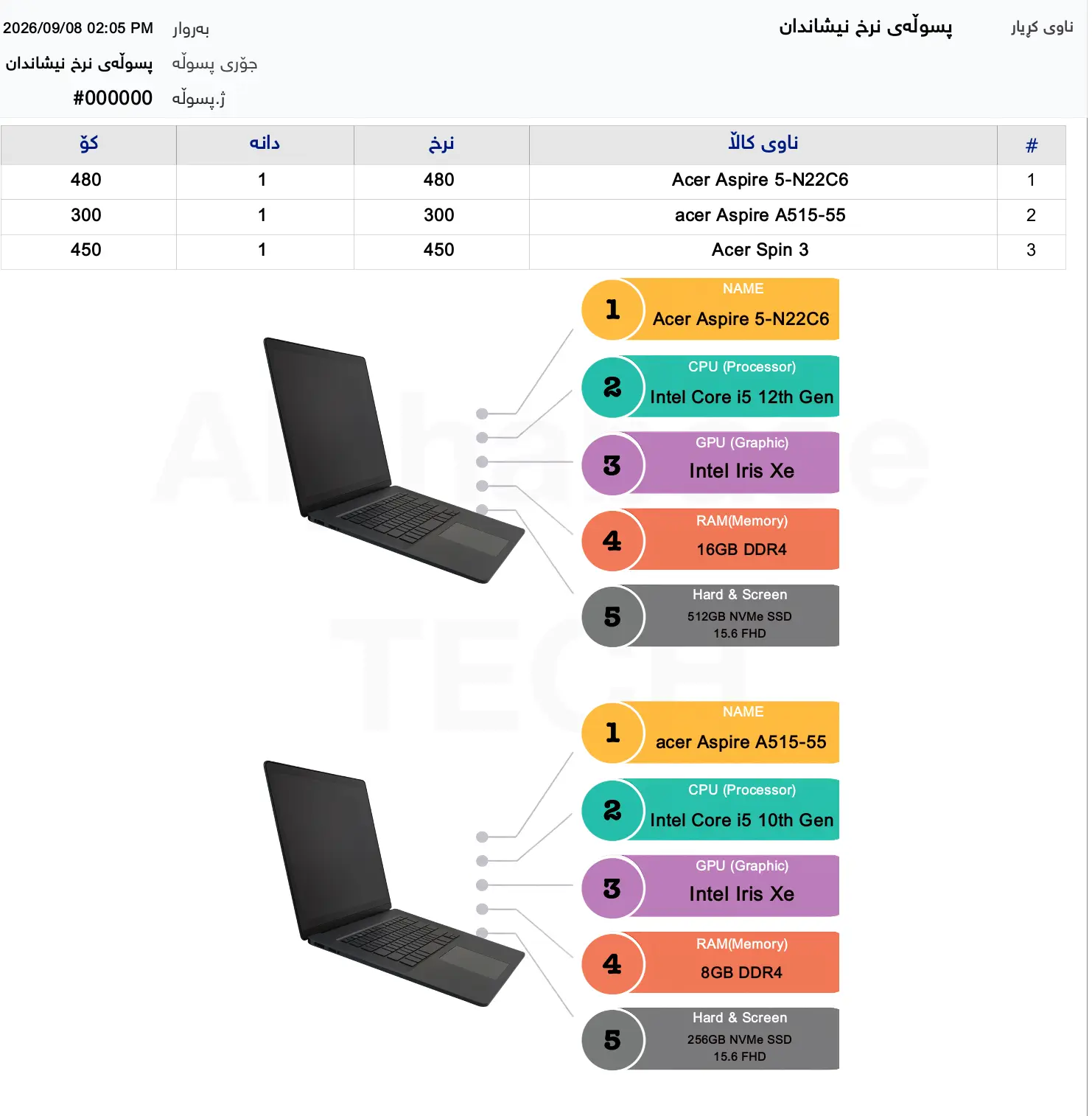Click the 'ناوی کاڵا' column header
Screen dimensions: 1092x1116
coord(763,145)
